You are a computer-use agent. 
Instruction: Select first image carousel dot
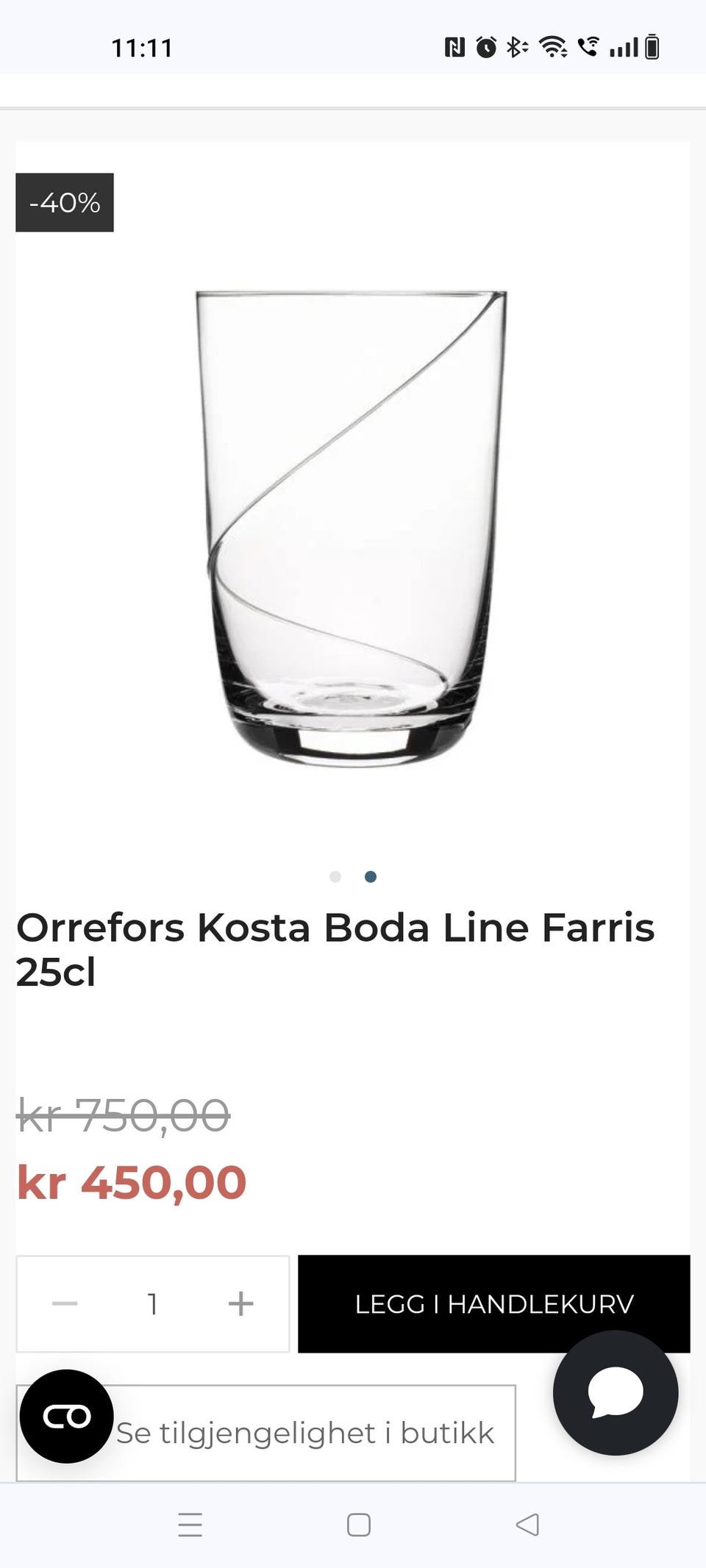click(335, 876)
